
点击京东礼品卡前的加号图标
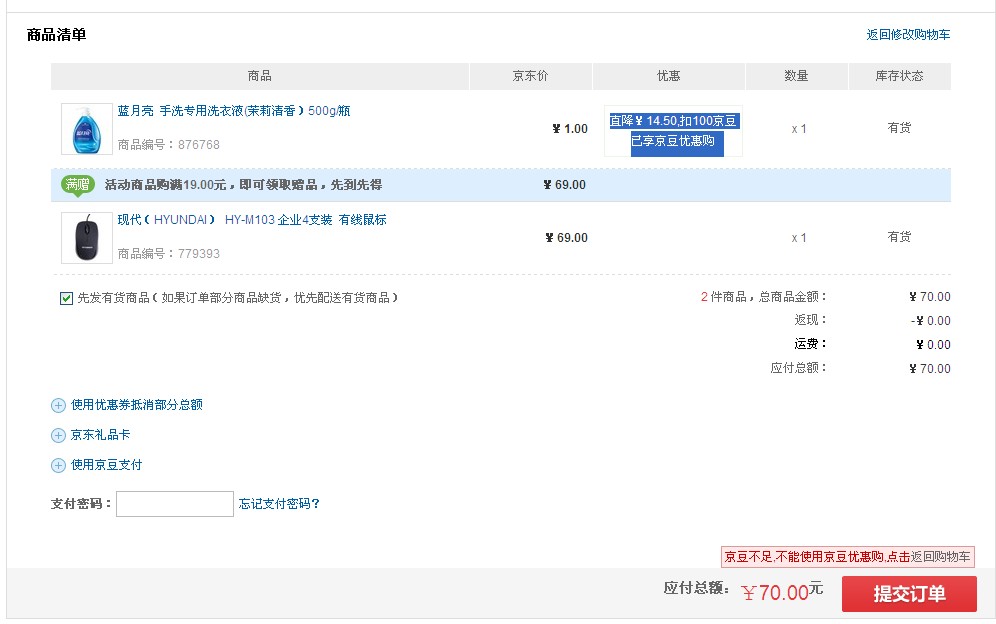[58, 435]
